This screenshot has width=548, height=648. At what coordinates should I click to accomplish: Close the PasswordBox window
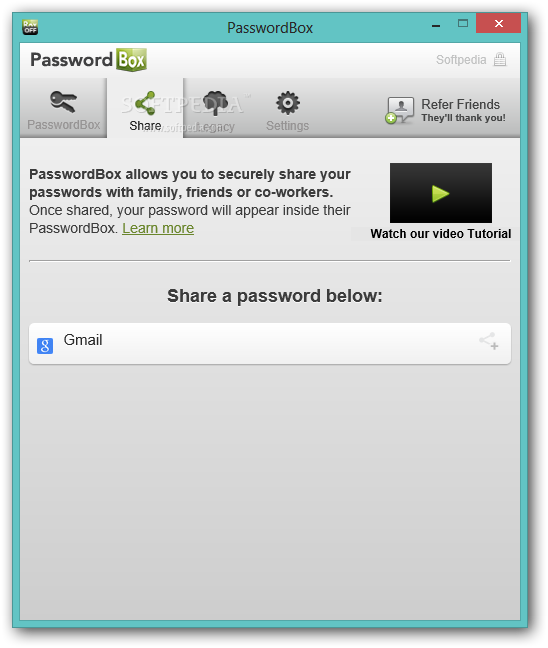[498, 23]
